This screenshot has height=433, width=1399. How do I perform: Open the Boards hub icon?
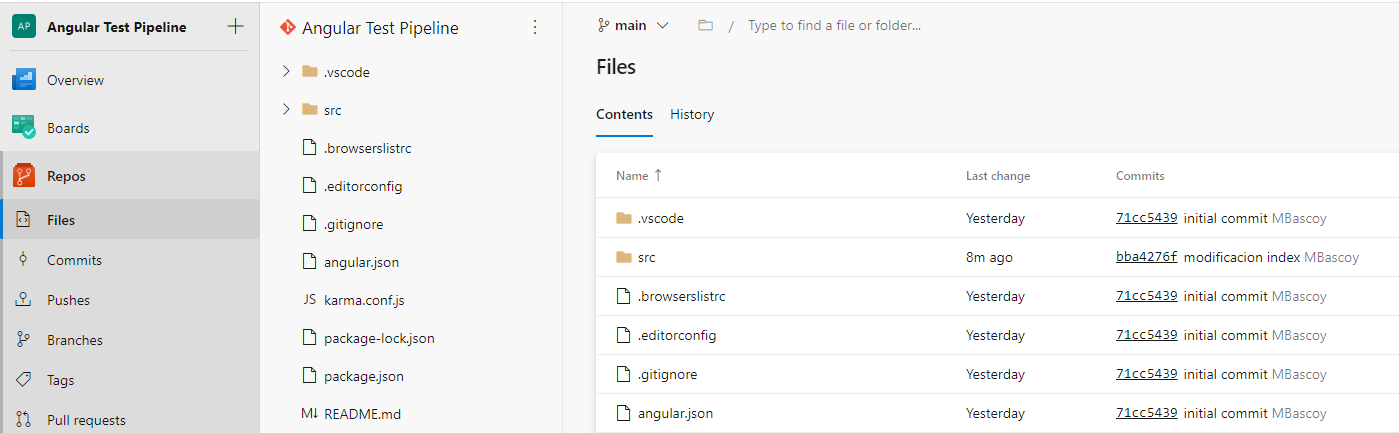(24, 128)
